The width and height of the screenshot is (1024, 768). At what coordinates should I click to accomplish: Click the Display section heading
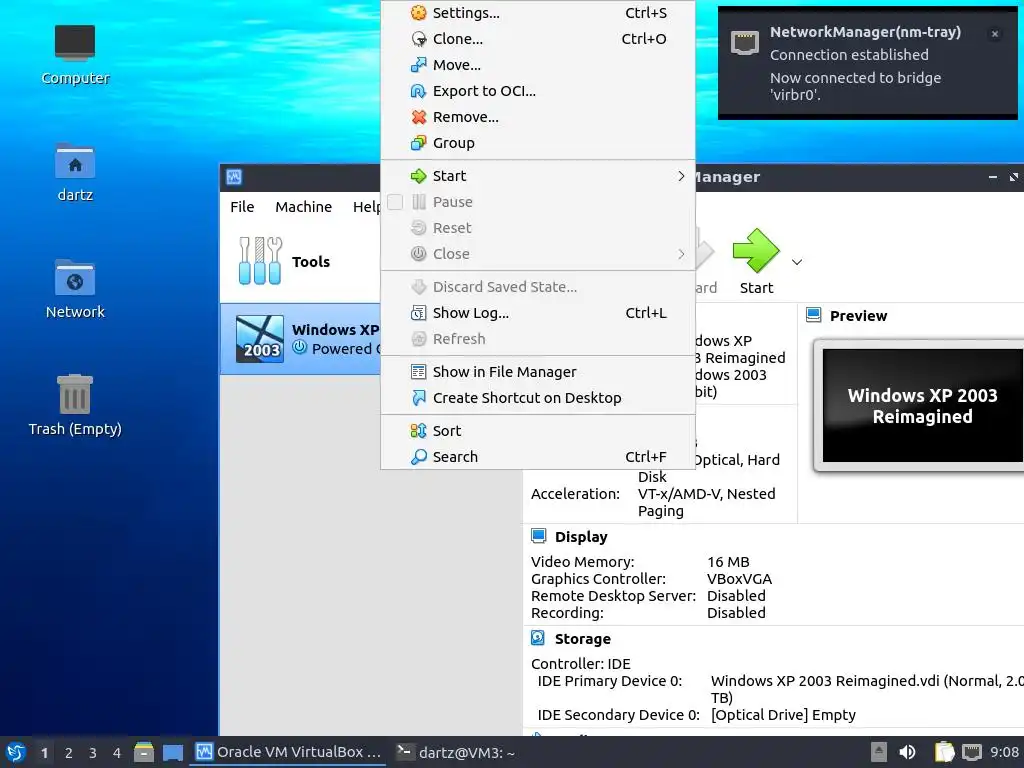(x=581, y=537)
